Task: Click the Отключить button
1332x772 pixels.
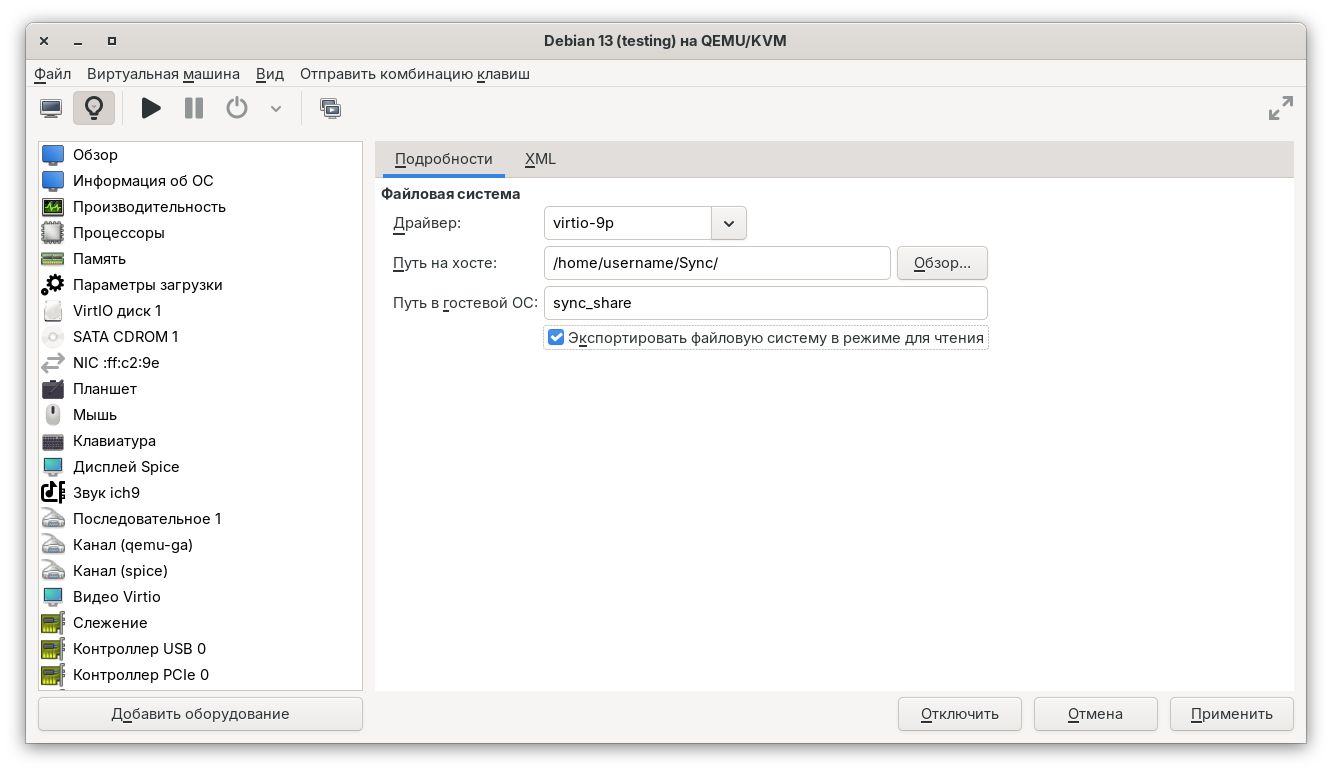Action: coord(960,714)
